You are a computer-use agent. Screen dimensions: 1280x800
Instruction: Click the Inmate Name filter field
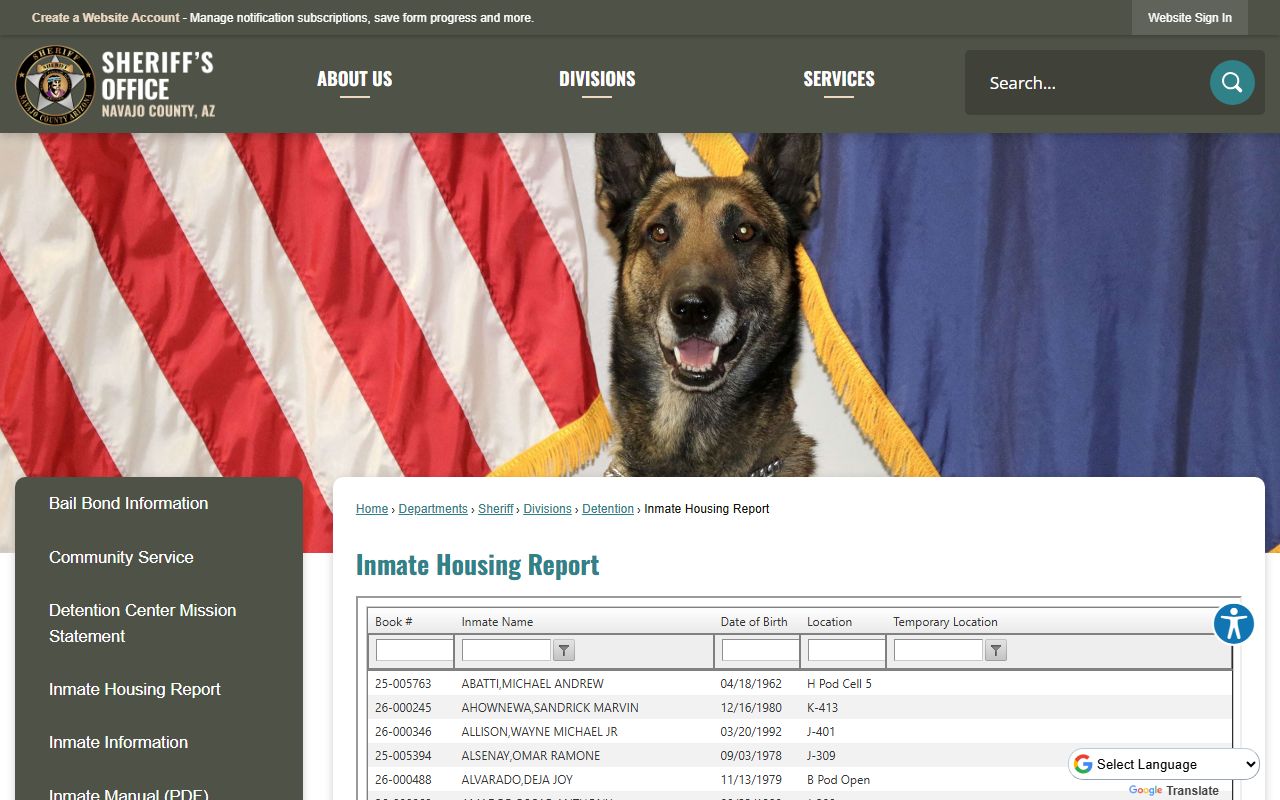[x=506, y=650]
